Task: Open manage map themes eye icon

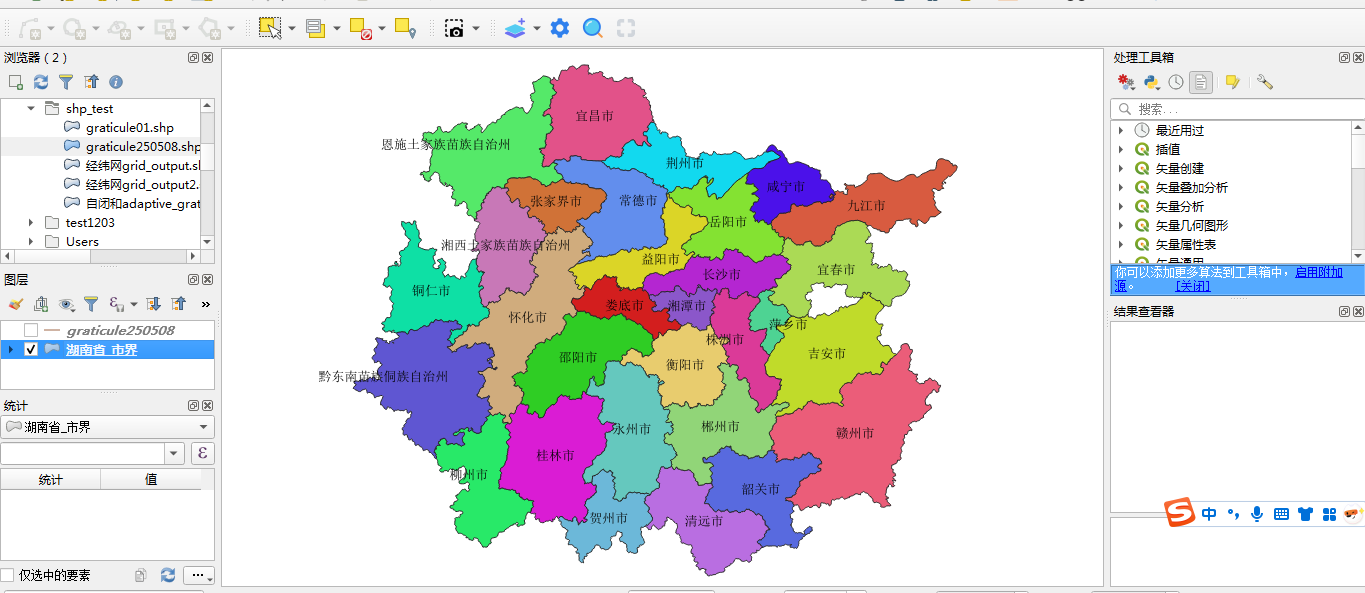Action: point(66,304)
